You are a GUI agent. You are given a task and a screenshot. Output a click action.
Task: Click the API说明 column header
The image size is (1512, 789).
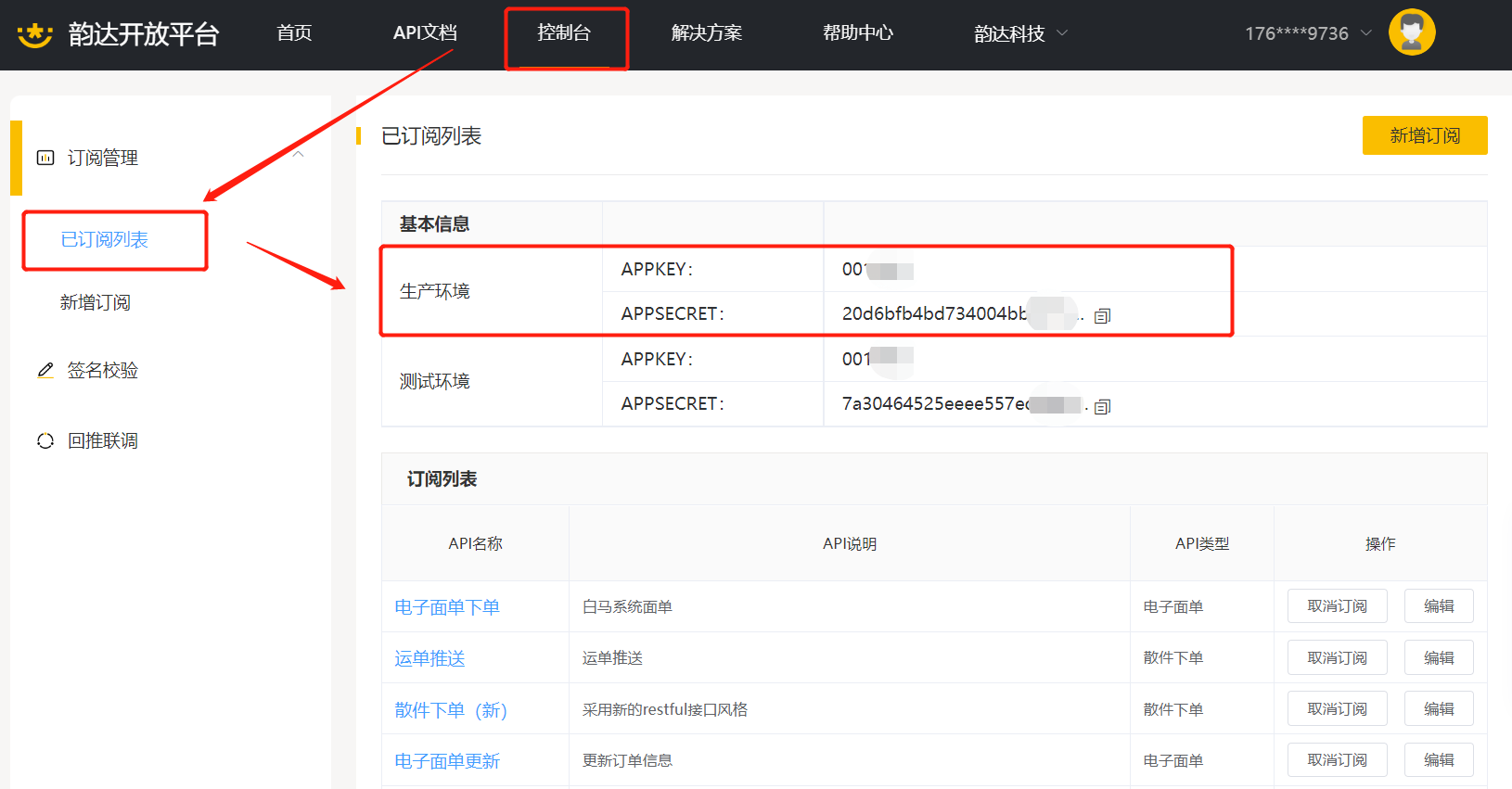pos(850,543)
